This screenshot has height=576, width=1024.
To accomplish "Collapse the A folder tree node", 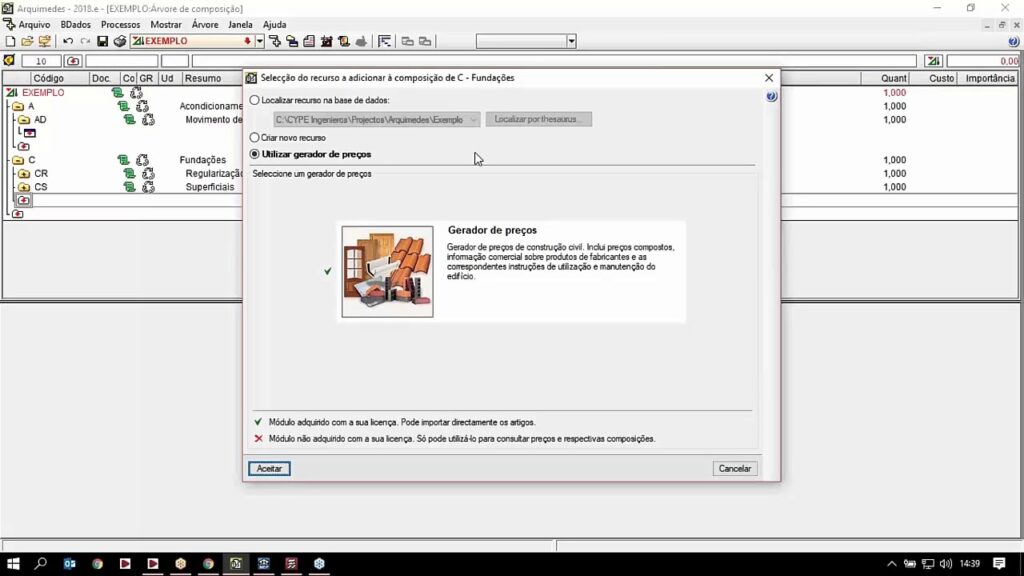I will click(18, 106).
